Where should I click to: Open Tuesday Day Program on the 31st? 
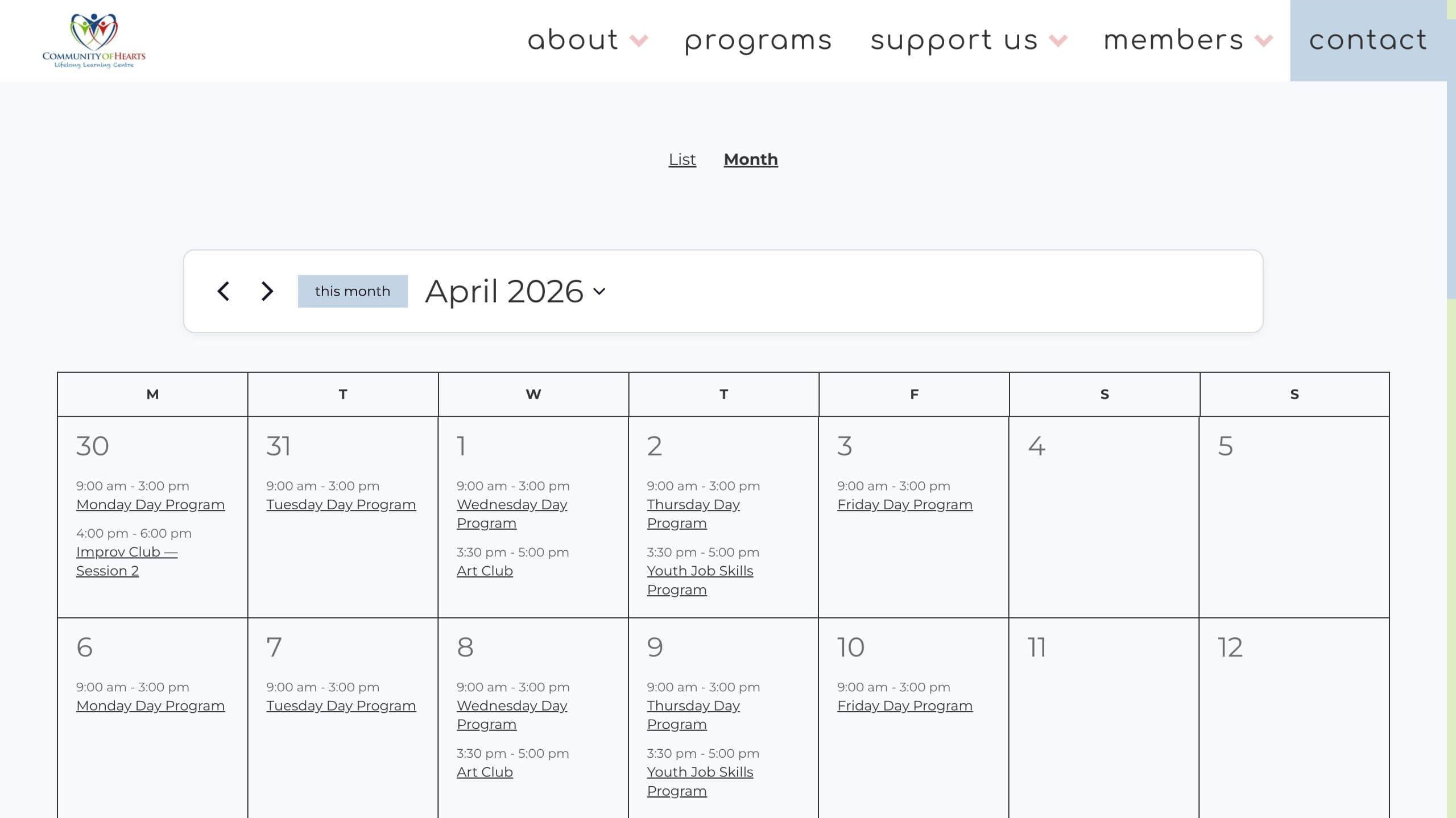click(341, 505)
